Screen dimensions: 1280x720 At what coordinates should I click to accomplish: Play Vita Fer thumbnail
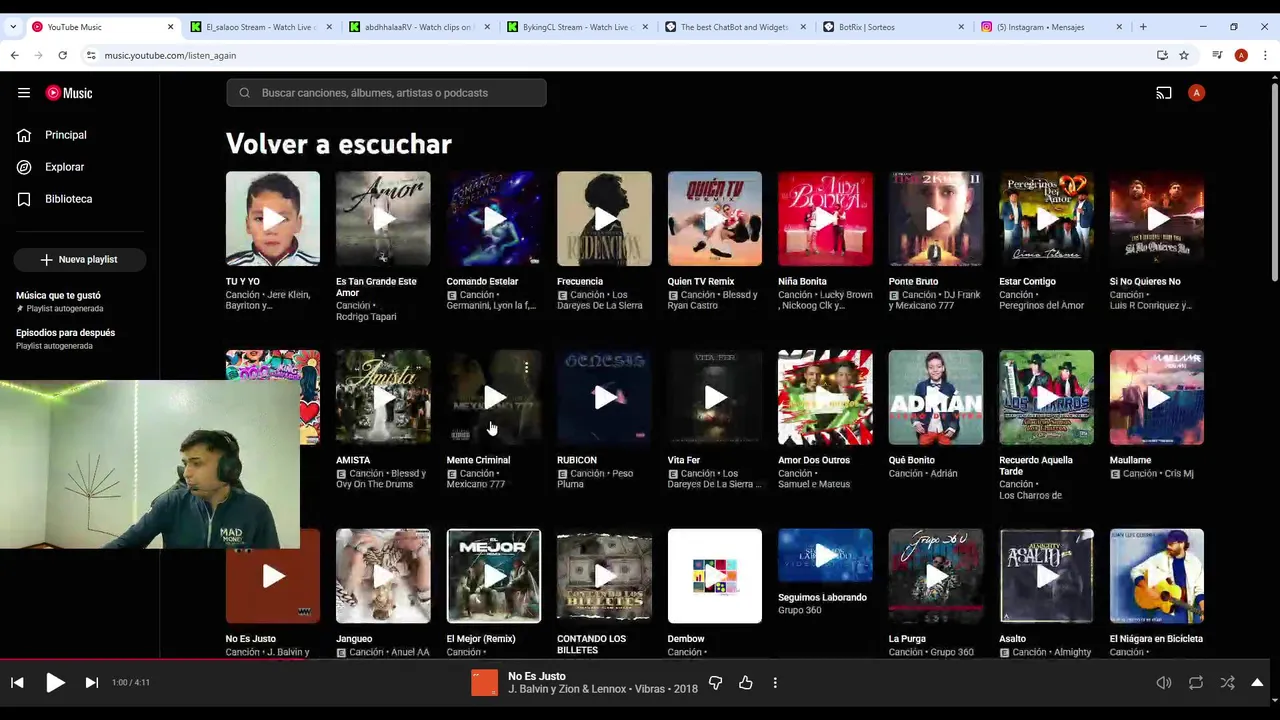(x=715, y=397)
